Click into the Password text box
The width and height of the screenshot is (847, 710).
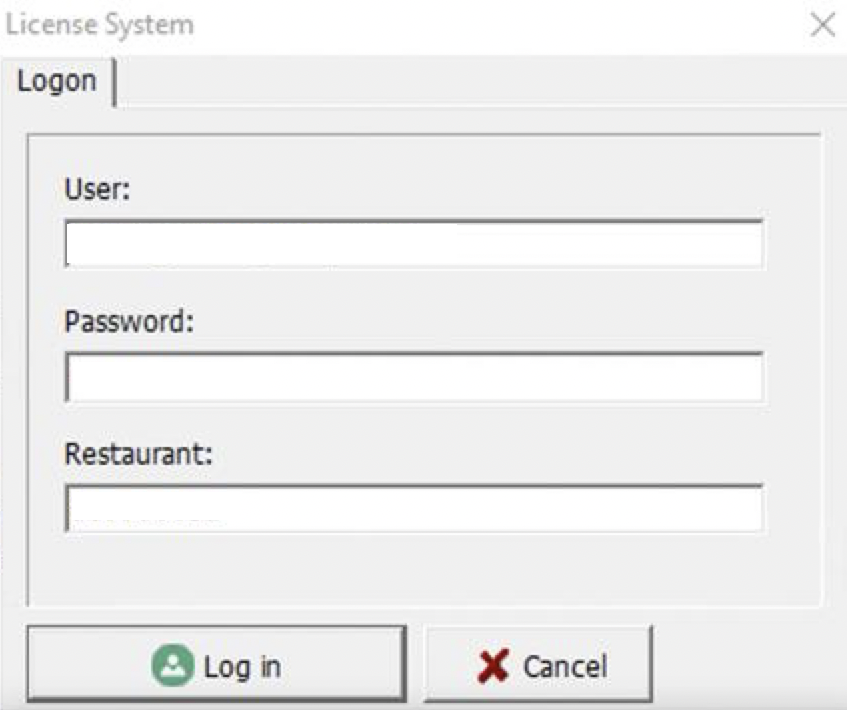tap(414, 377)
